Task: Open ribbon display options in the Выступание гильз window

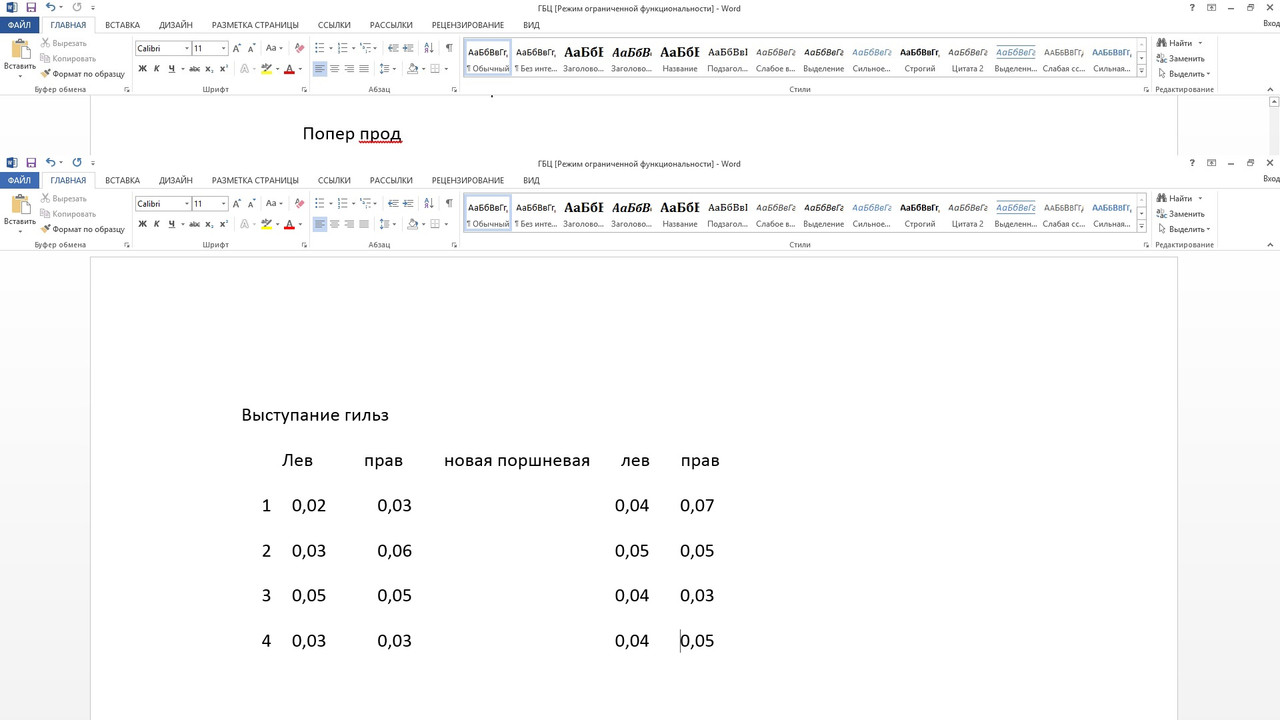Action: tap(1212, 162)
